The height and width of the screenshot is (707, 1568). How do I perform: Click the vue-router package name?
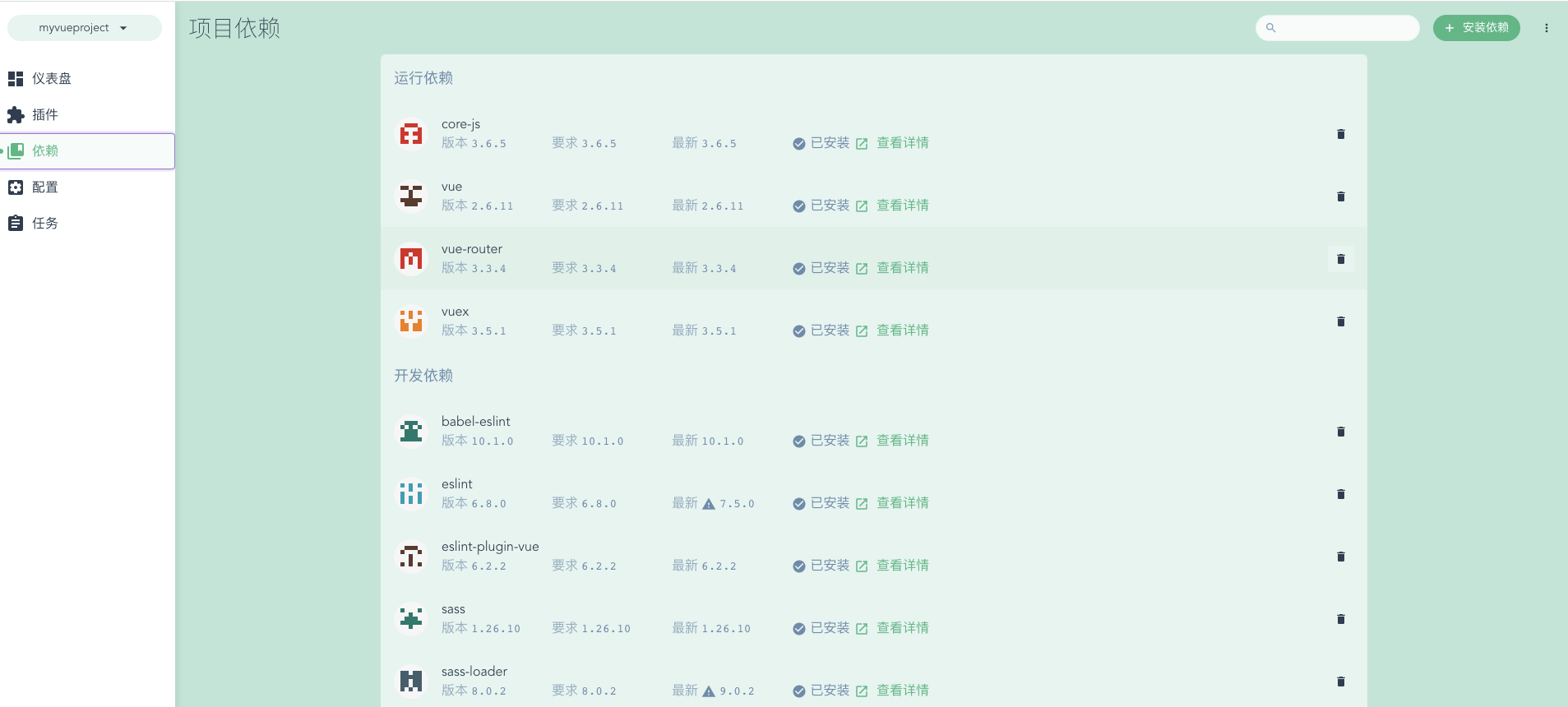point(472,249)
